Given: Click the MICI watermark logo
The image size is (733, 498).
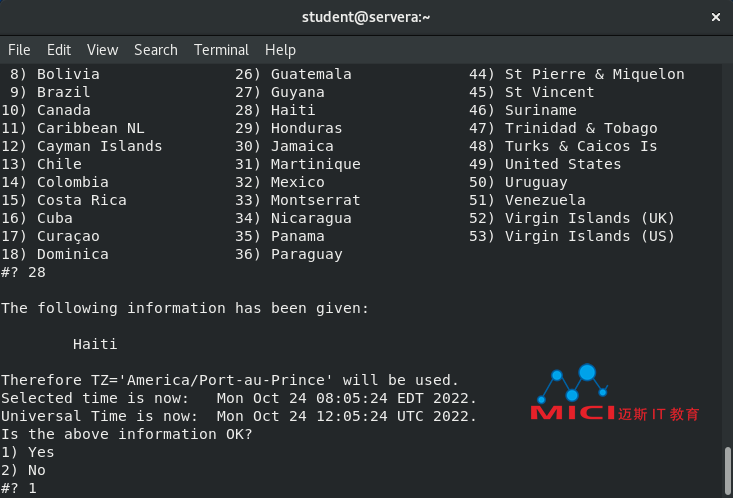Looking at the screenshot, I should [x=614, y=394].
